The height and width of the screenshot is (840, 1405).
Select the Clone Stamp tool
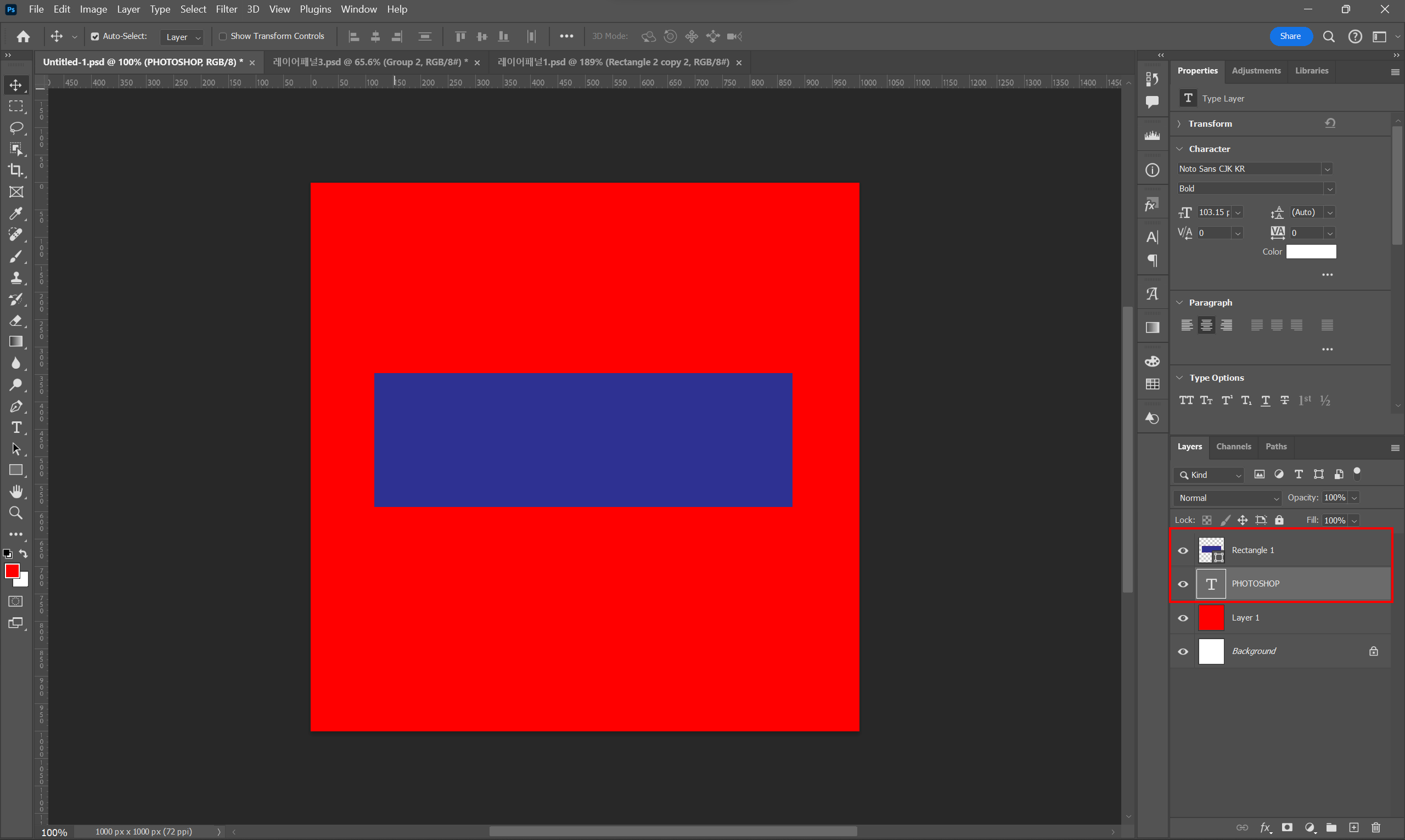[x=16, y=278]
